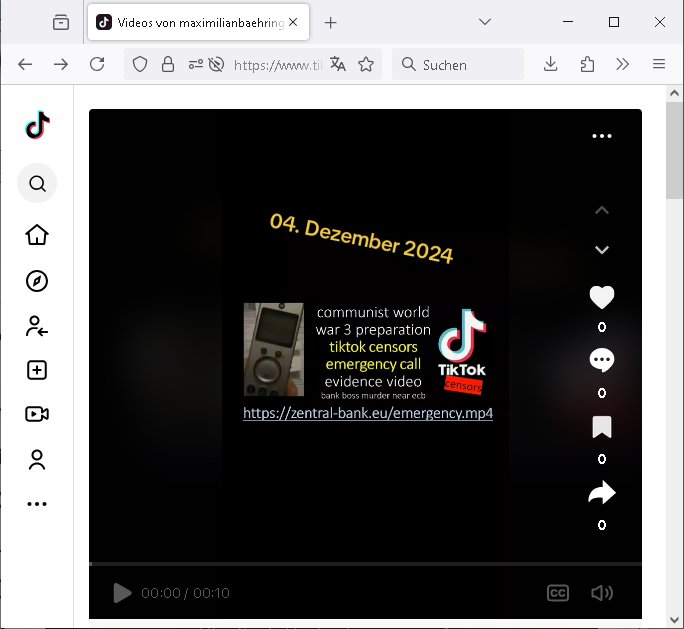Go to the Home feed icon
This screenshot has width=684, height=629.
[x=37, y=235]
